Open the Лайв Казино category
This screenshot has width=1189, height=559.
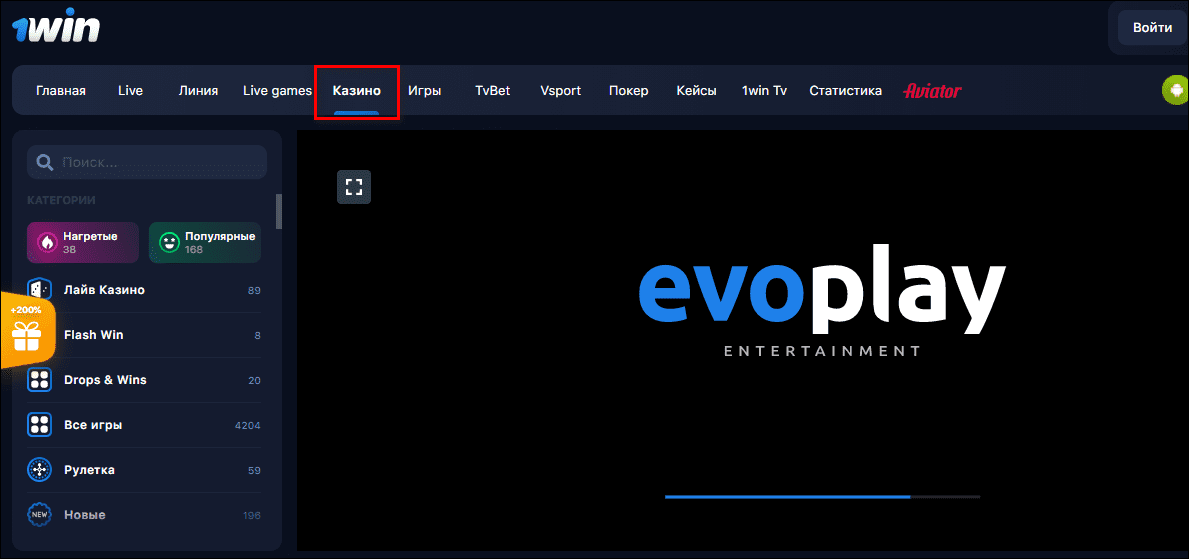click(144, 290)
